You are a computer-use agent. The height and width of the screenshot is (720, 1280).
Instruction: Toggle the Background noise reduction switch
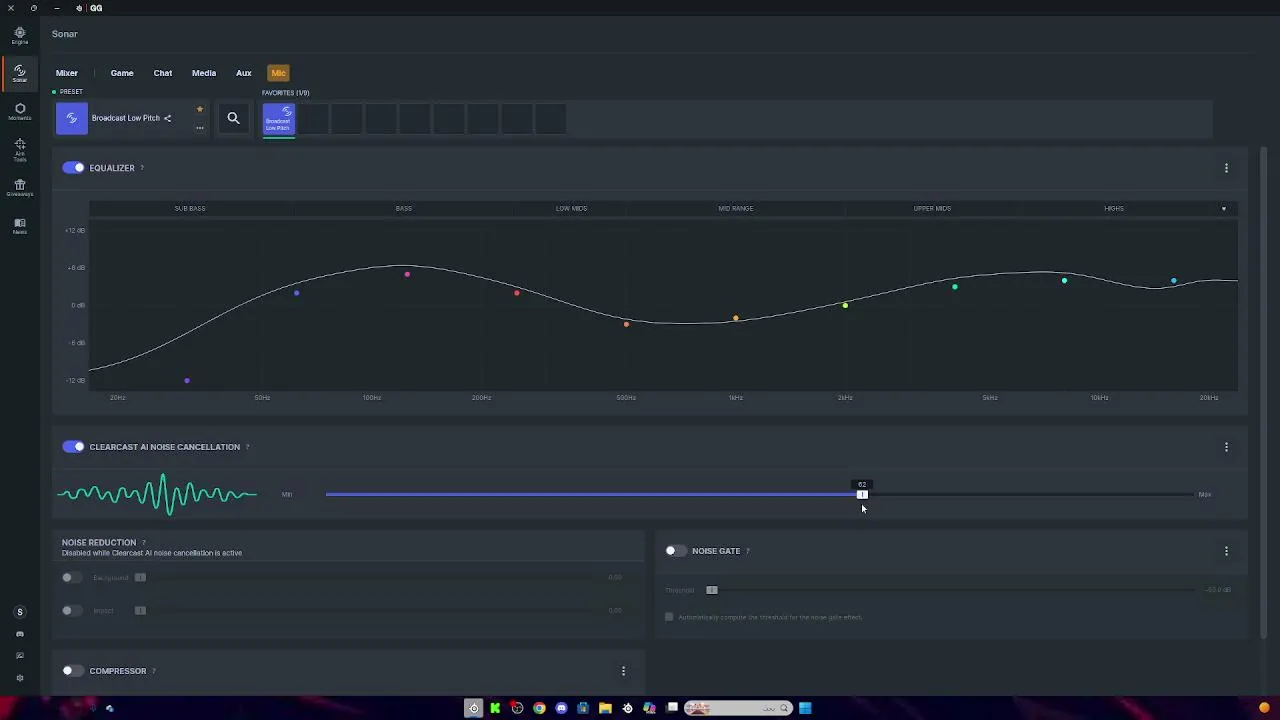tap(72, 578)
